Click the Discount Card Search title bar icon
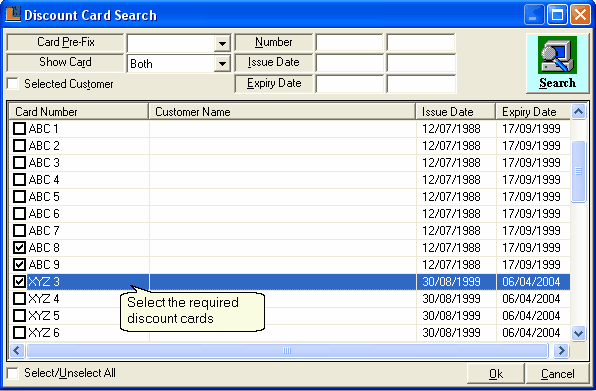 click(x=13, y=15)
